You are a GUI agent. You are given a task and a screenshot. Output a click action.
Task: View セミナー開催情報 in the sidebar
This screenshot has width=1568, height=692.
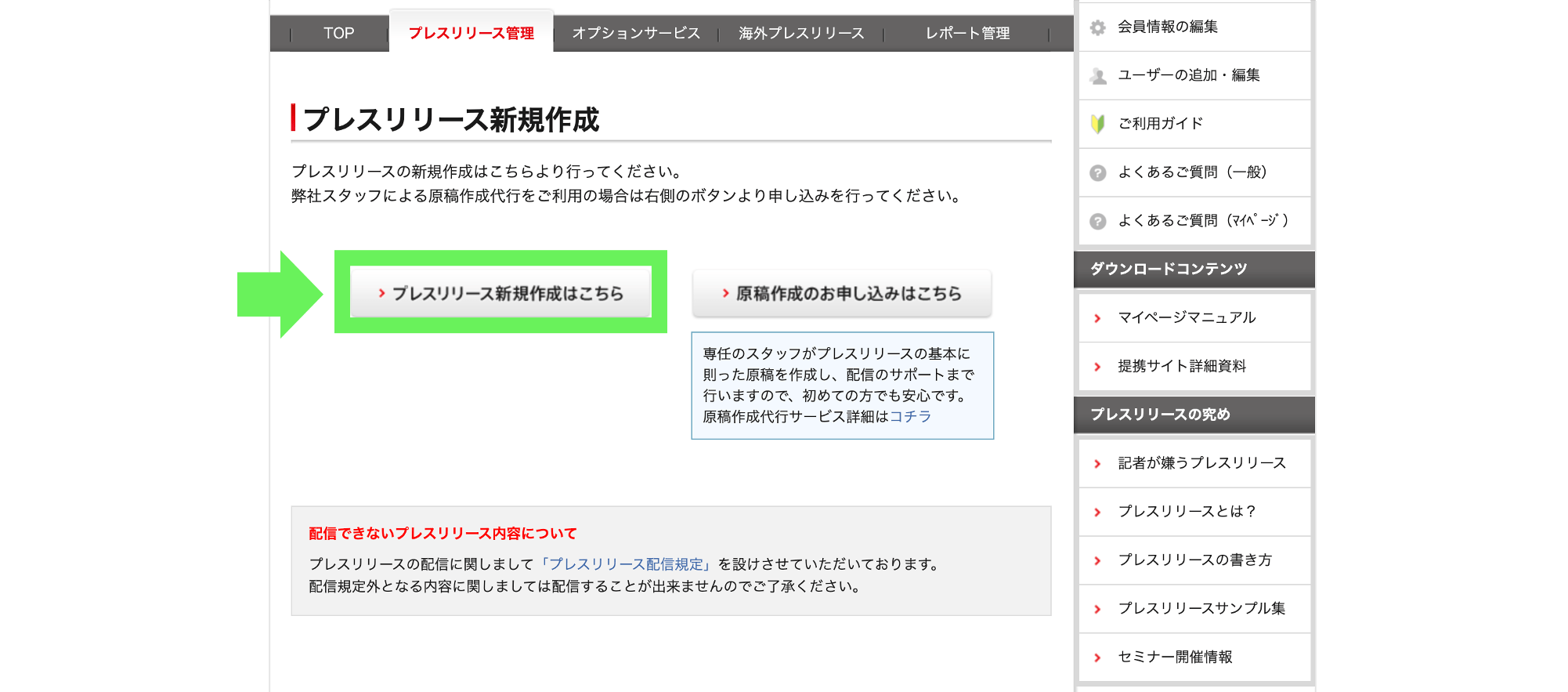pos(1175,658)
